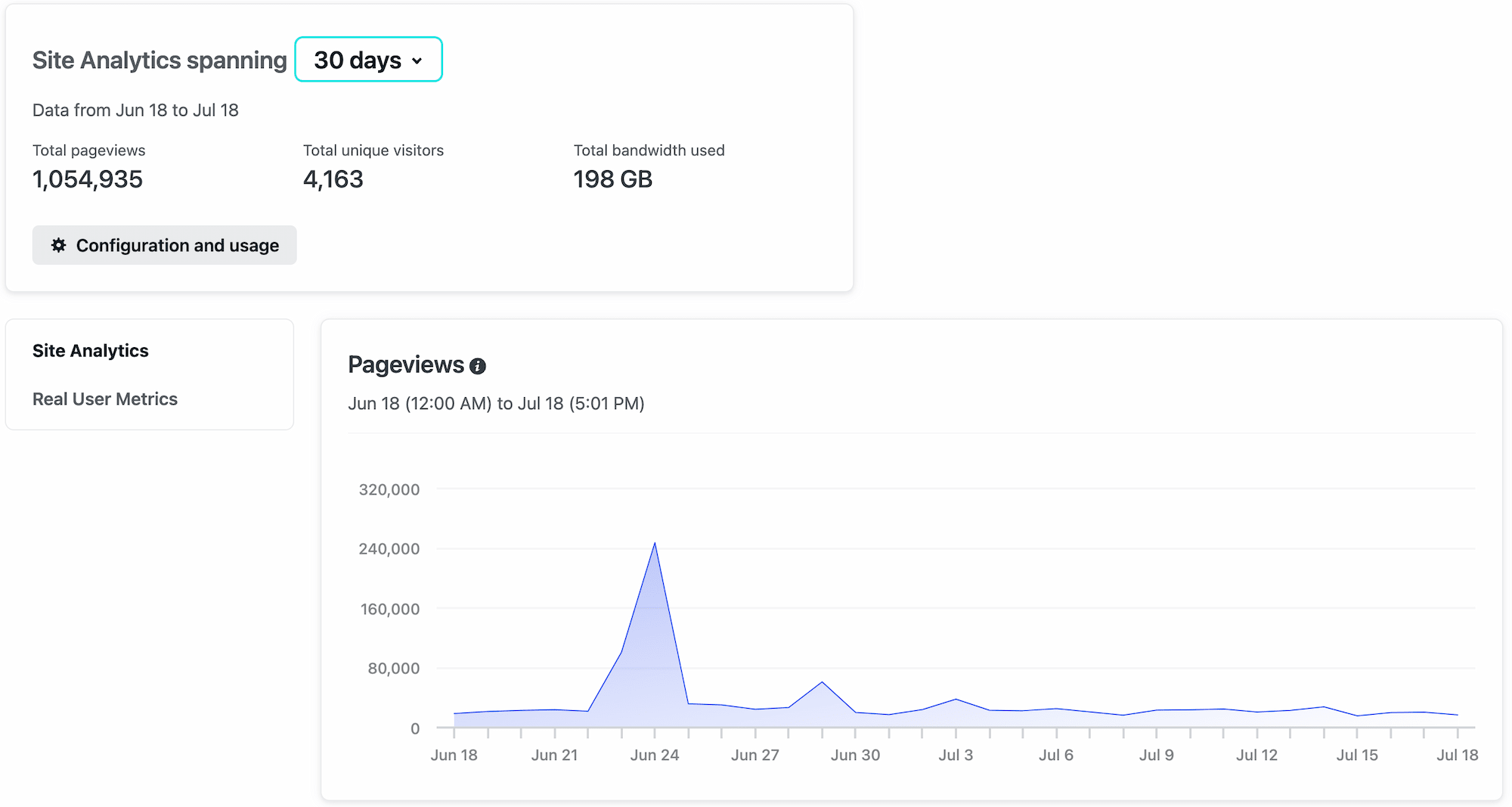Open the 30 days timespan dropdown

pos(368,60)
